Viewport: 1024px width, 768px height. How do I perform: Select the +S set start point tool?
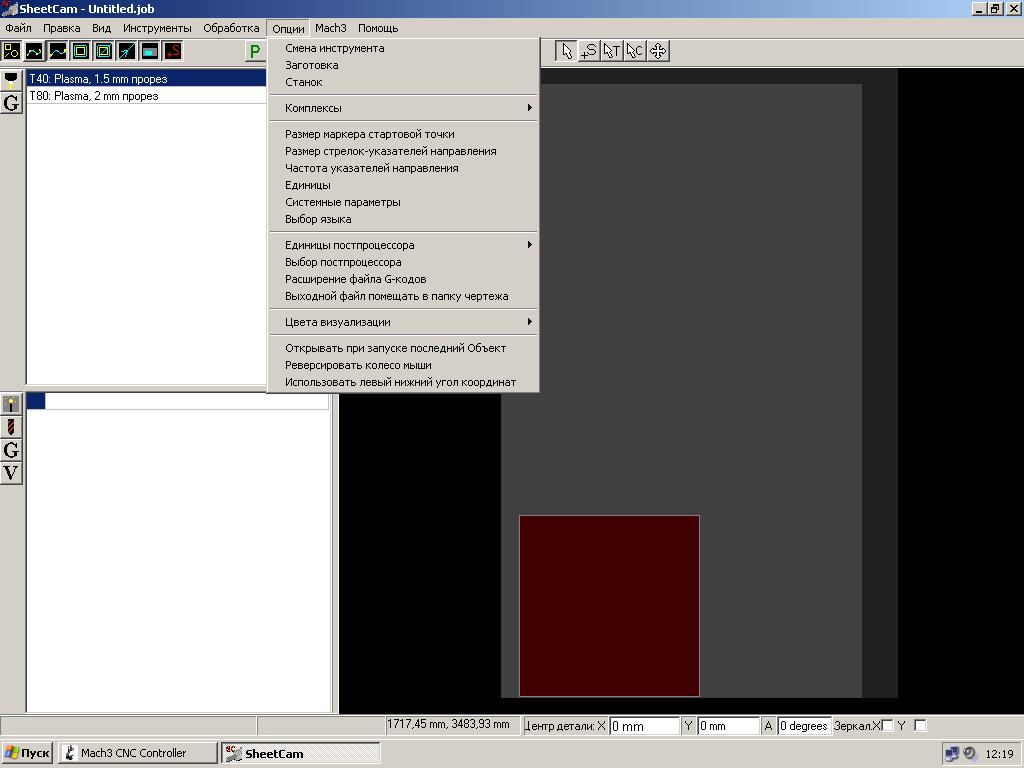589,51
